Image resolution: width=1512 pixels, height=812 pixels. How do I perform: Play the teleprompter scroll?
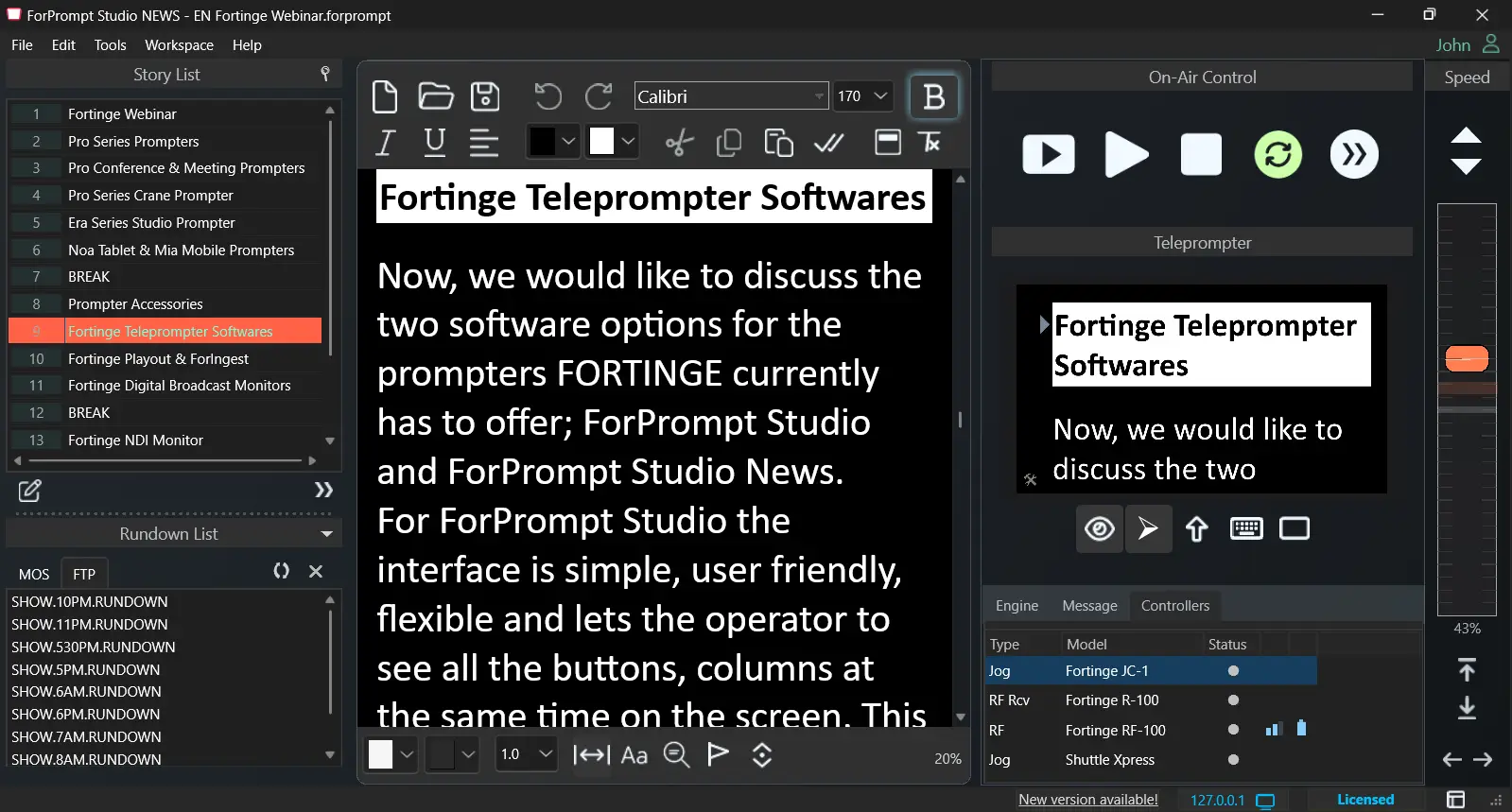(1126, 154)
